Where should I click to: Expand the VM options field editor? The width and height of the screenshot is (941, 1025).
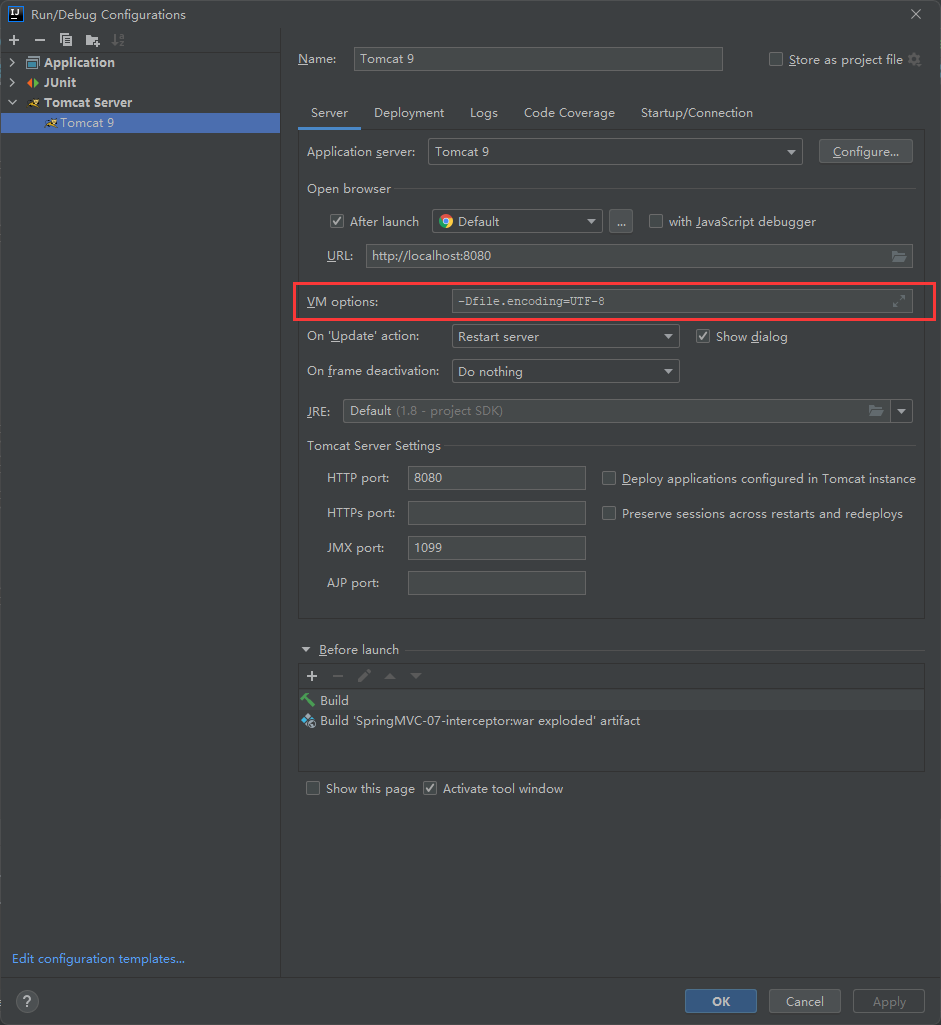(x=899, y=301)
